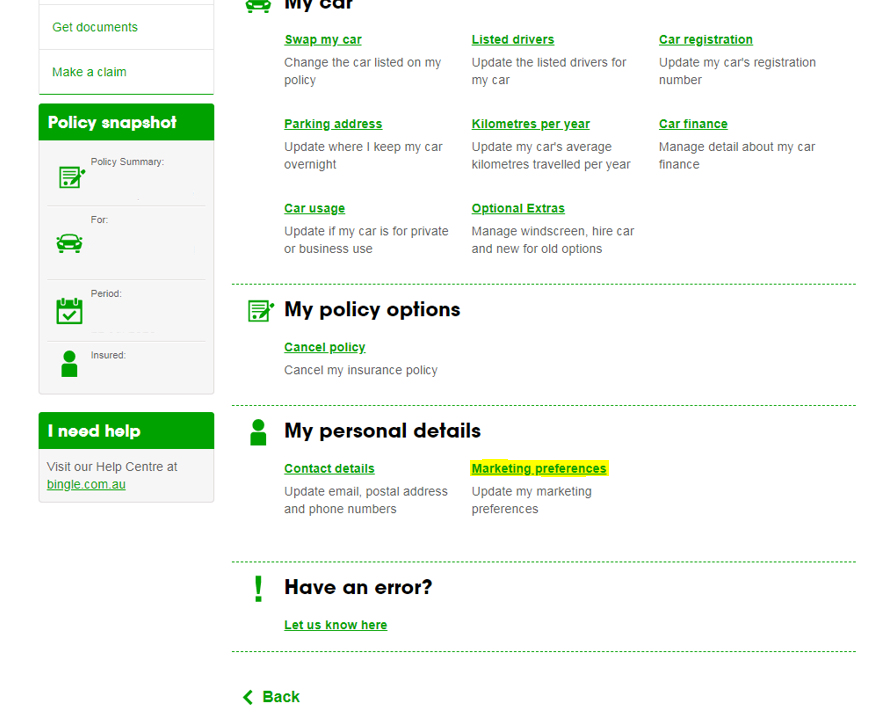Click the Cancel policy link
Image resolution: width=892 pixels, height=714 pixels.
point(324,347)
